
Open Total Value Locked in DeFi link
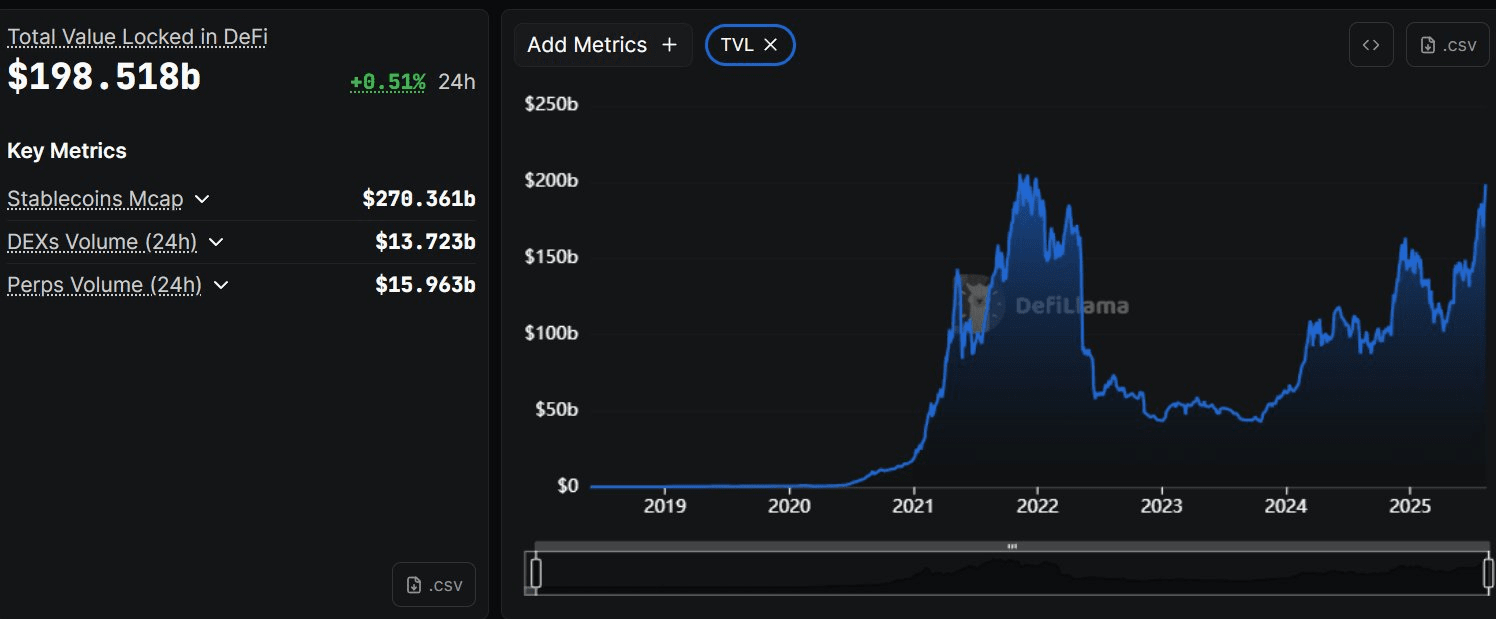[x=137, y=37]
